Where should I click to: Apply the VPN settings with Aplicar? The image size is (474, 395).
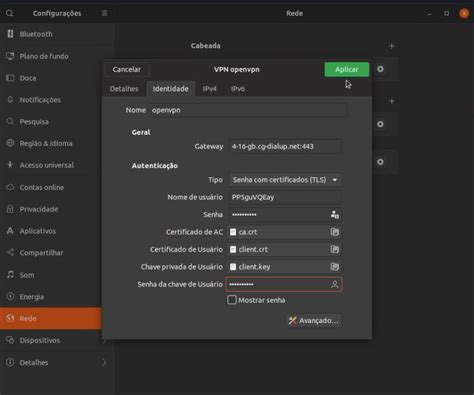tap(347, 69)
